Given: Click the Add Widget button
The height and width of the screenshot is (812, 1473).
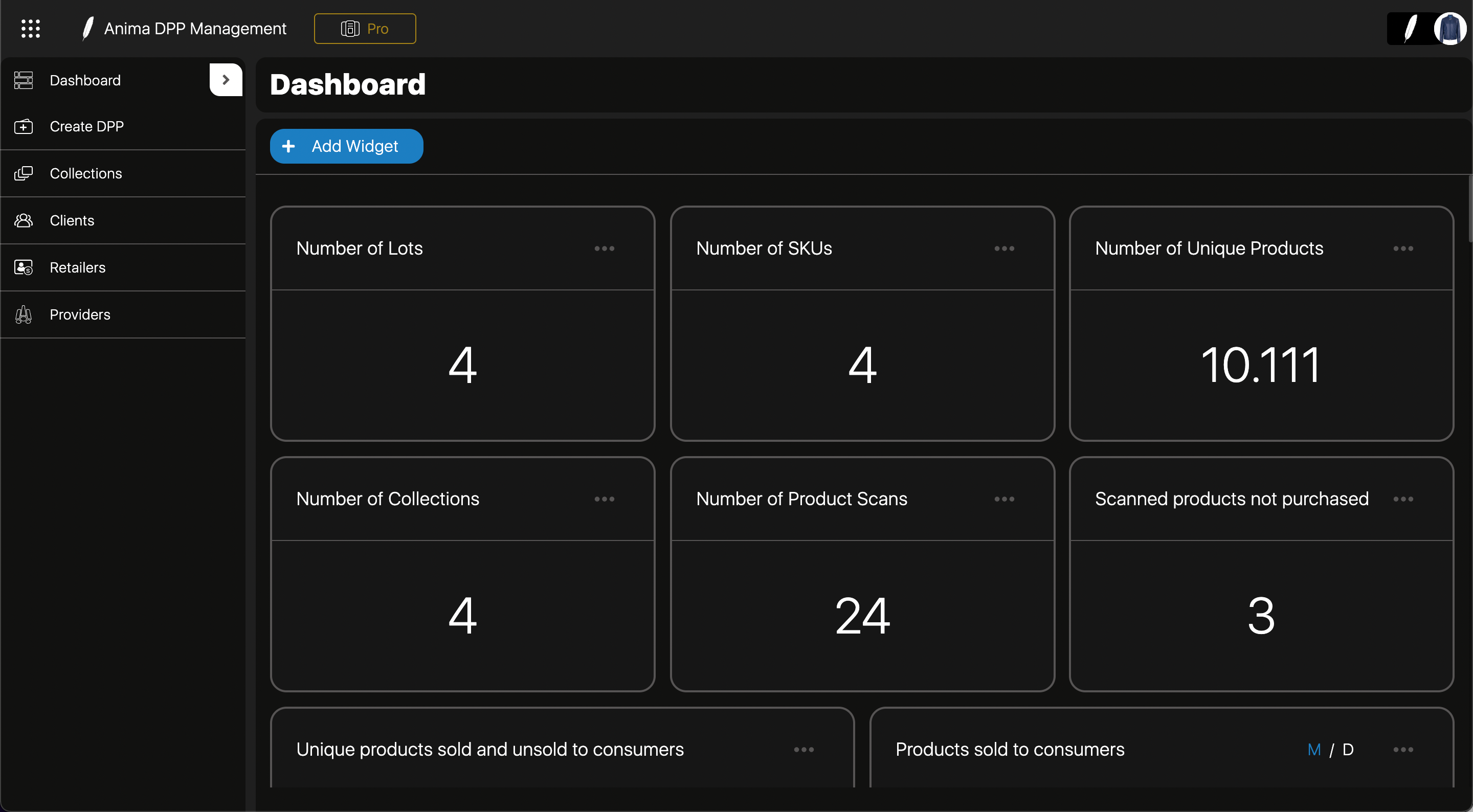Looking at the screenshot, I should coord(346,146).
